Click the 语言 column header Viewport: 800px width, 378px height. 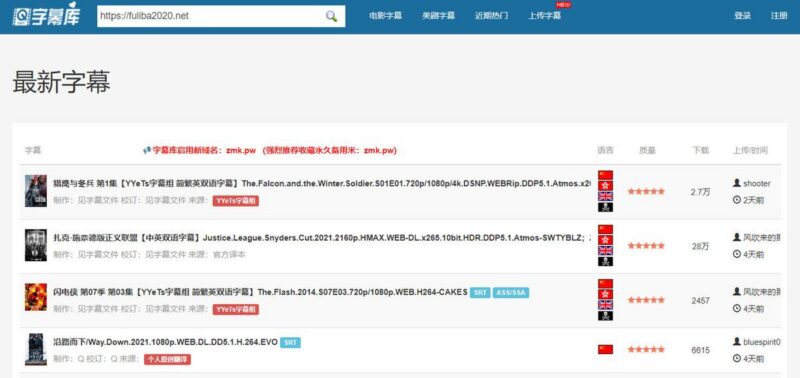tap(606, 150)
